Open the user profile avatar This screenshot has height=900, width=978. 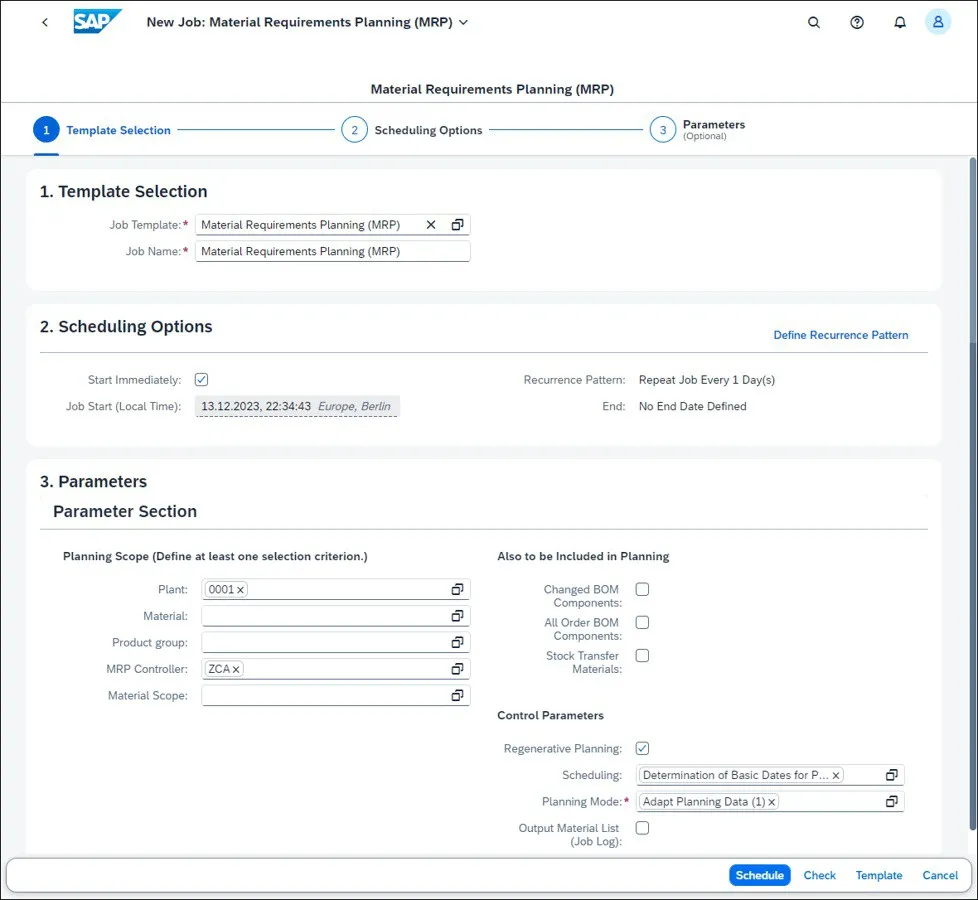[937, 22]
